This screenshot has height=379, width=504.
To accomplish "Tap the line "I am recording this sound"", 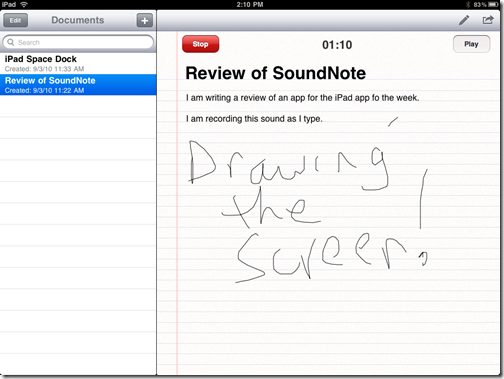I will tap(254, 119).
